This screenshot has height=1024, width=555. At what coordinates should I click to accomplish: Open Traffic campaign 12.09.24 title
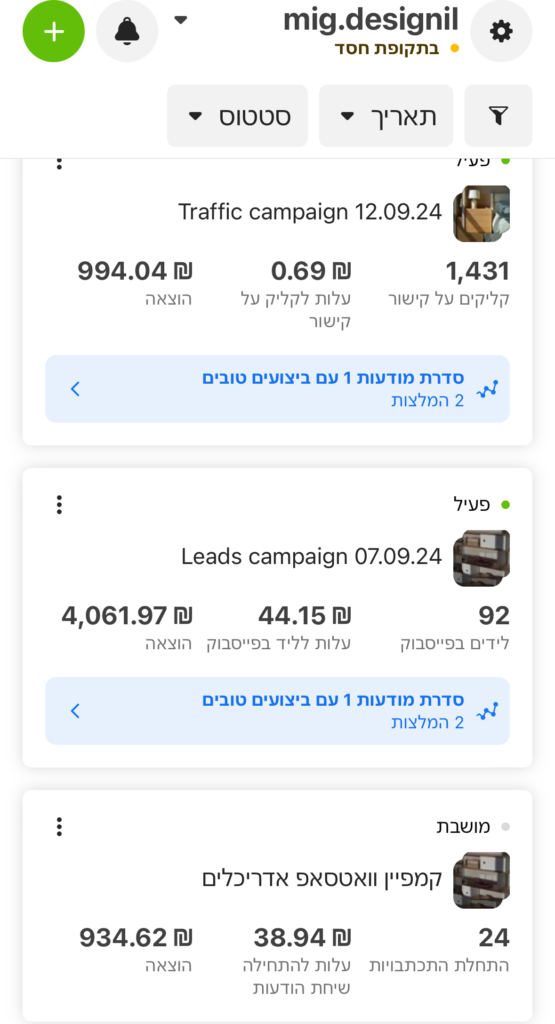[310, 212]
